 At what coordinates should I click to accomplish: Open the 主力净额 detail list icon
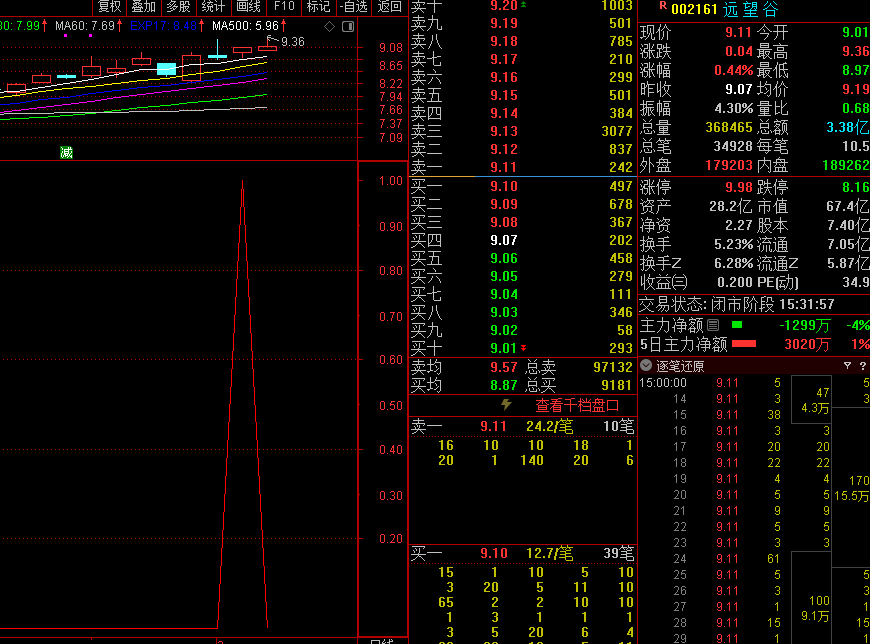(x=713, y=325)
